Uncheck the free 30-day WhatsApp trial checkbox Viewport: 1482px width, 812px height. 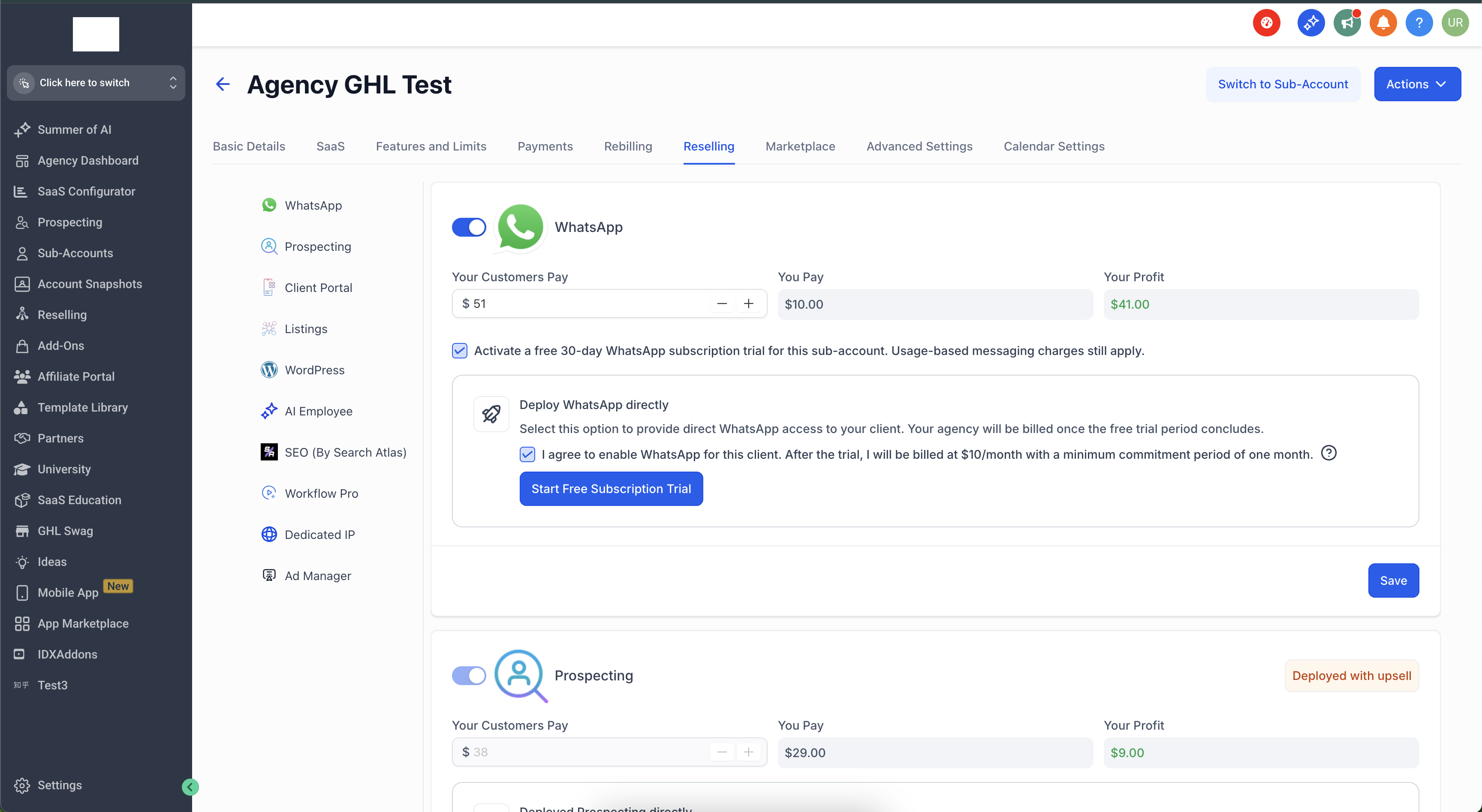pos(460,351)
